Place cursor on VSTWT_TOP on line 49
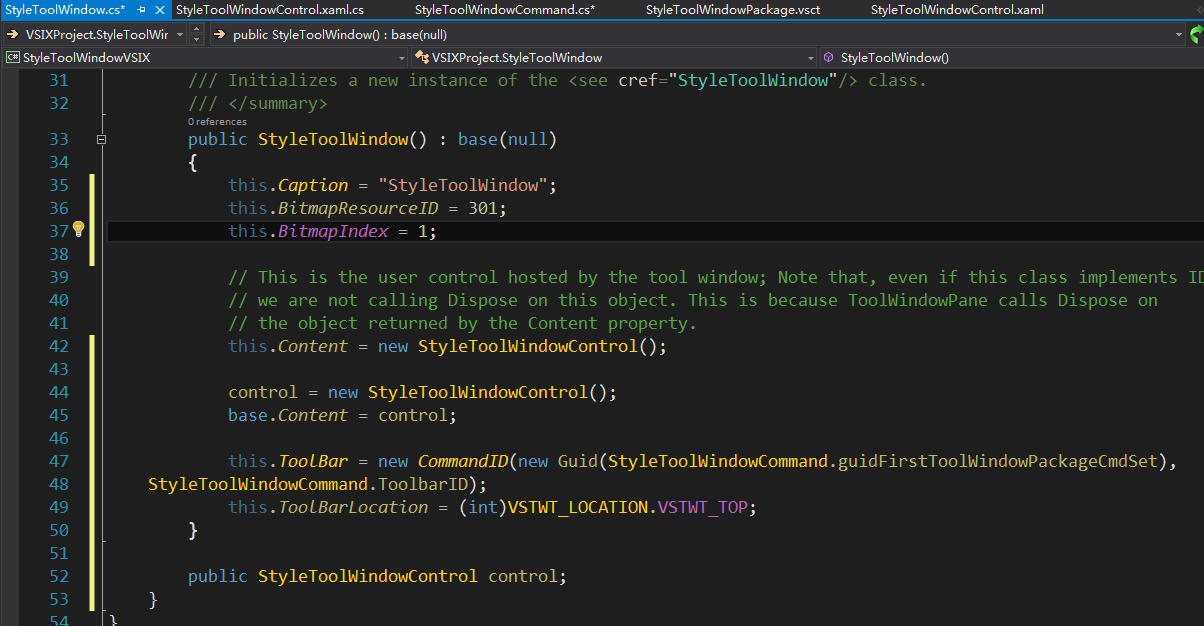Image resolution: width=1204 pixels, height=626 pixels. tap(702, 507)
